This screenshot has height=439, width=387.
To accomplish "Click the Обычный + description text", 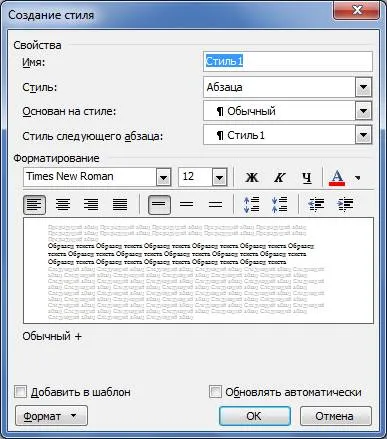I will (52, 336).
